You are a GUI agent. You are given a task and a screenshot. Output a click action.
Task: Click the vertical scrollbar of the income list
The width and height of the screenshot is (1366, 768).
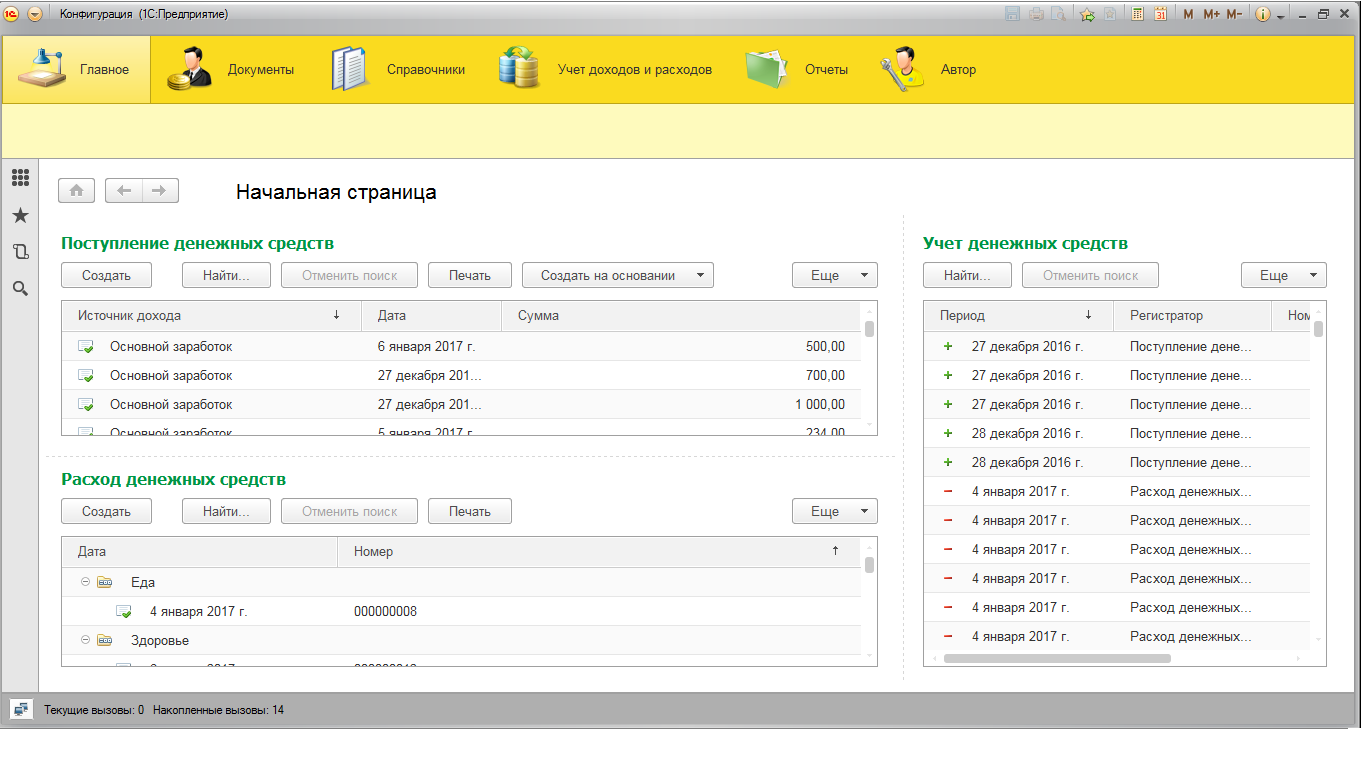click(869, 329)
